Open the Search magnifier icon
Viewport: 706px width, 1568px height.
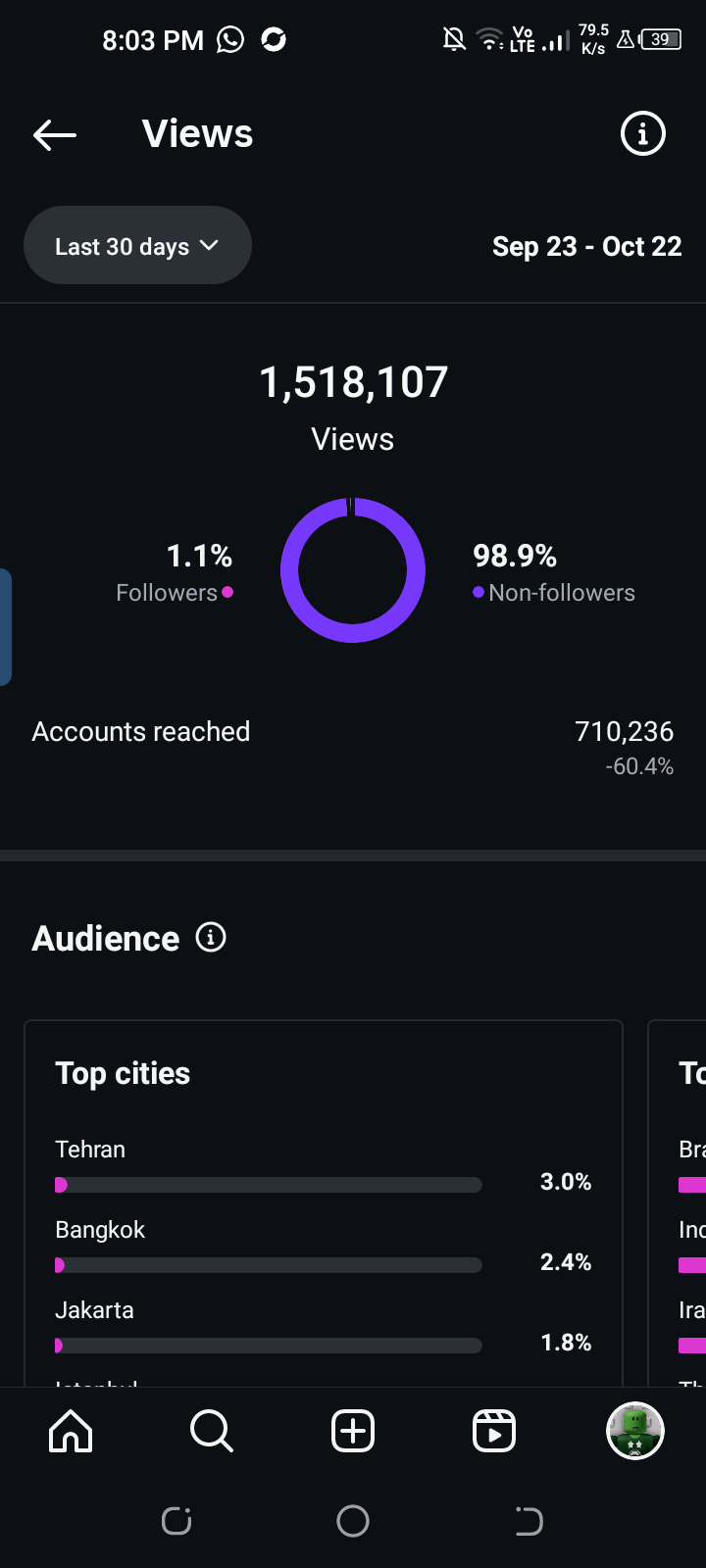click(211, 1431)
